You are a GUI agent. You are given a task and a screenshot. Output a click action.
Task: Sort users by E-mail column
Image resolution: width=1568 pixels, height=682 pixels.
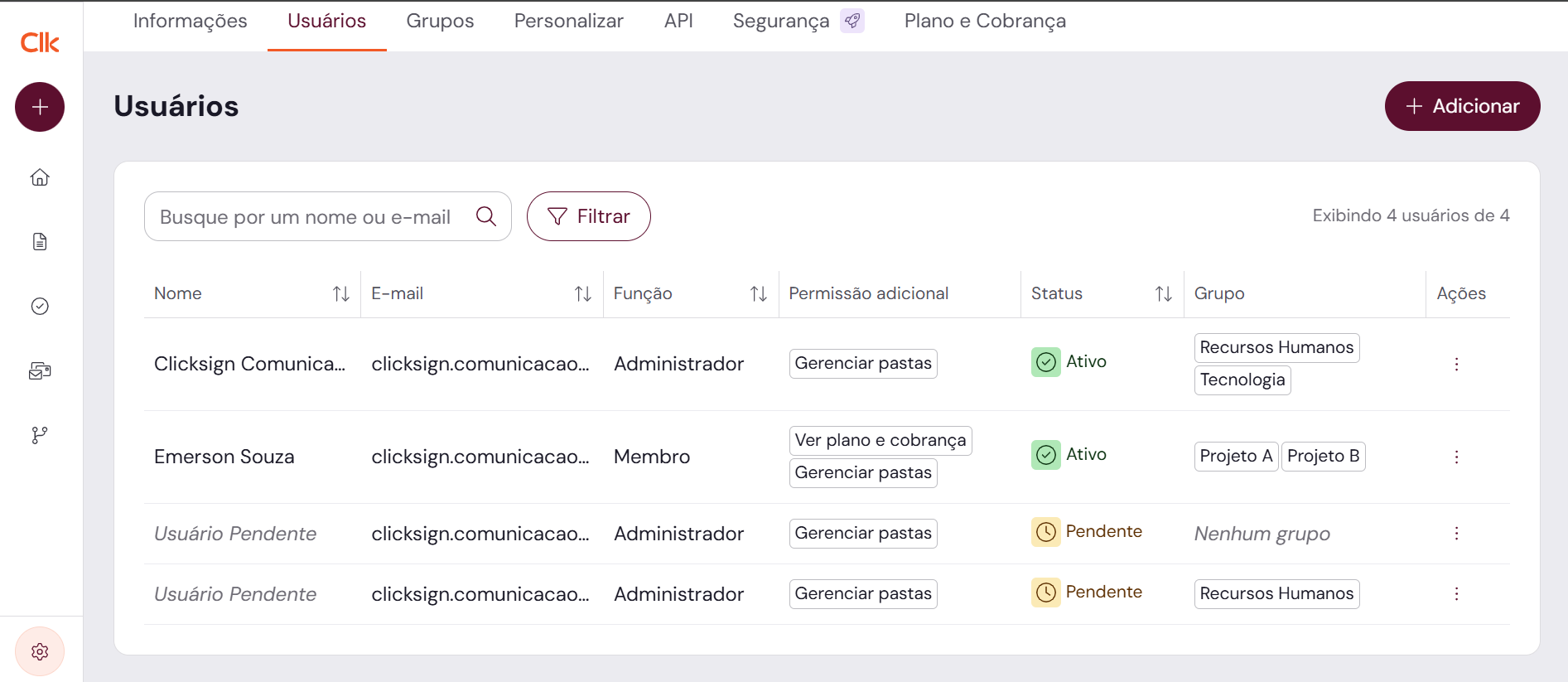pos(582,293)
